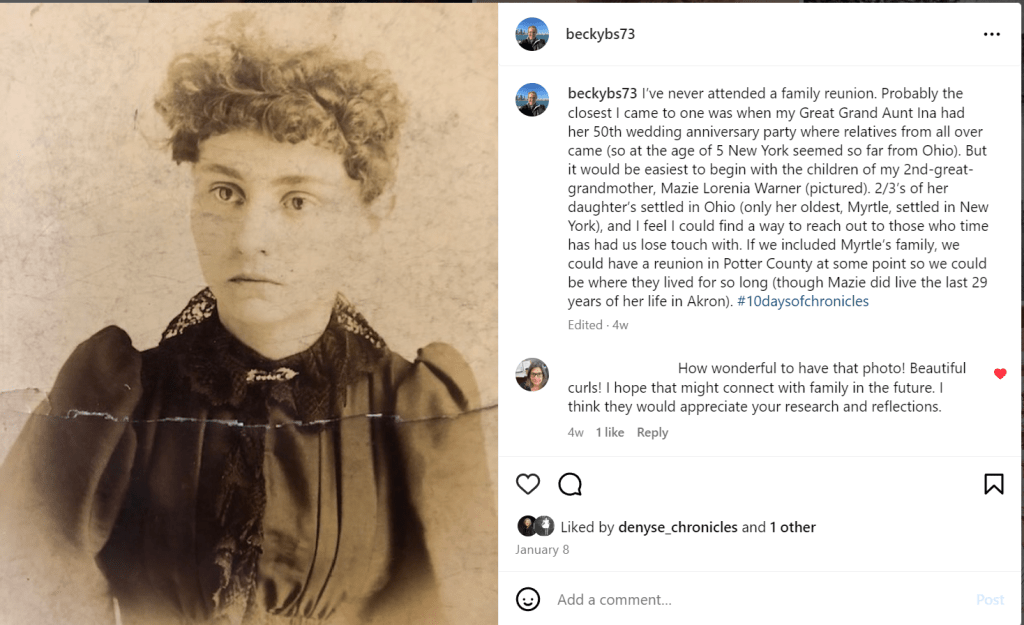
Task: Focus the Add a comment field
Action: (761, 600)
